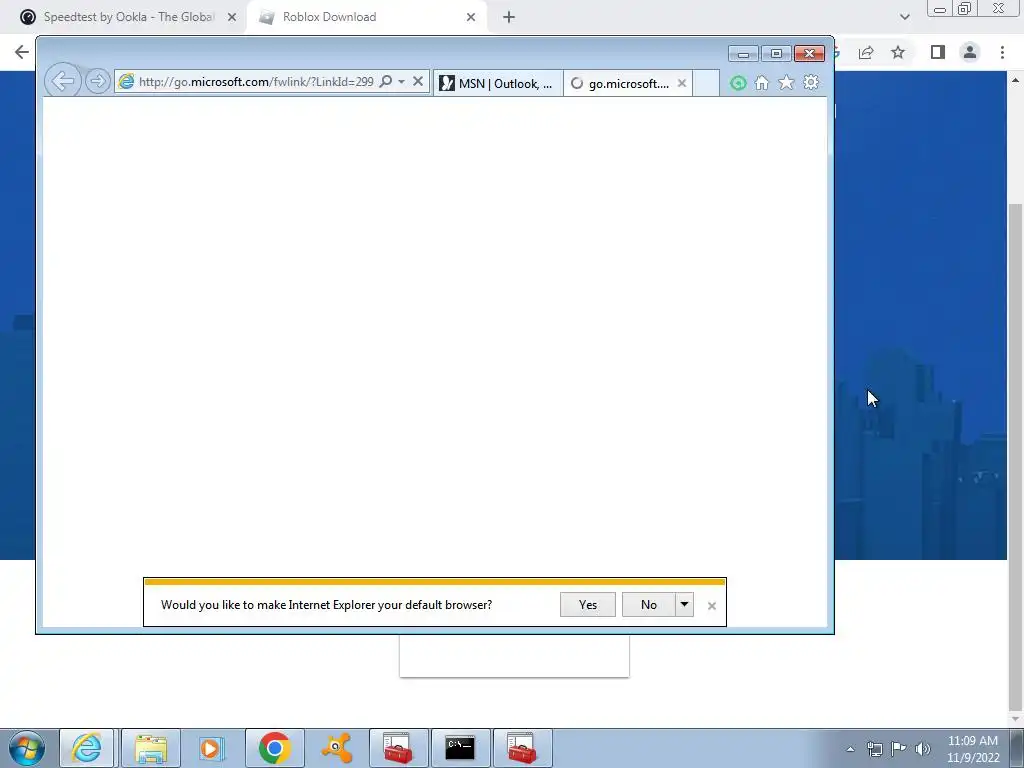Switch to the MSN | Outlook tab
Screen dimensions: 1024x768
[498, 83]
